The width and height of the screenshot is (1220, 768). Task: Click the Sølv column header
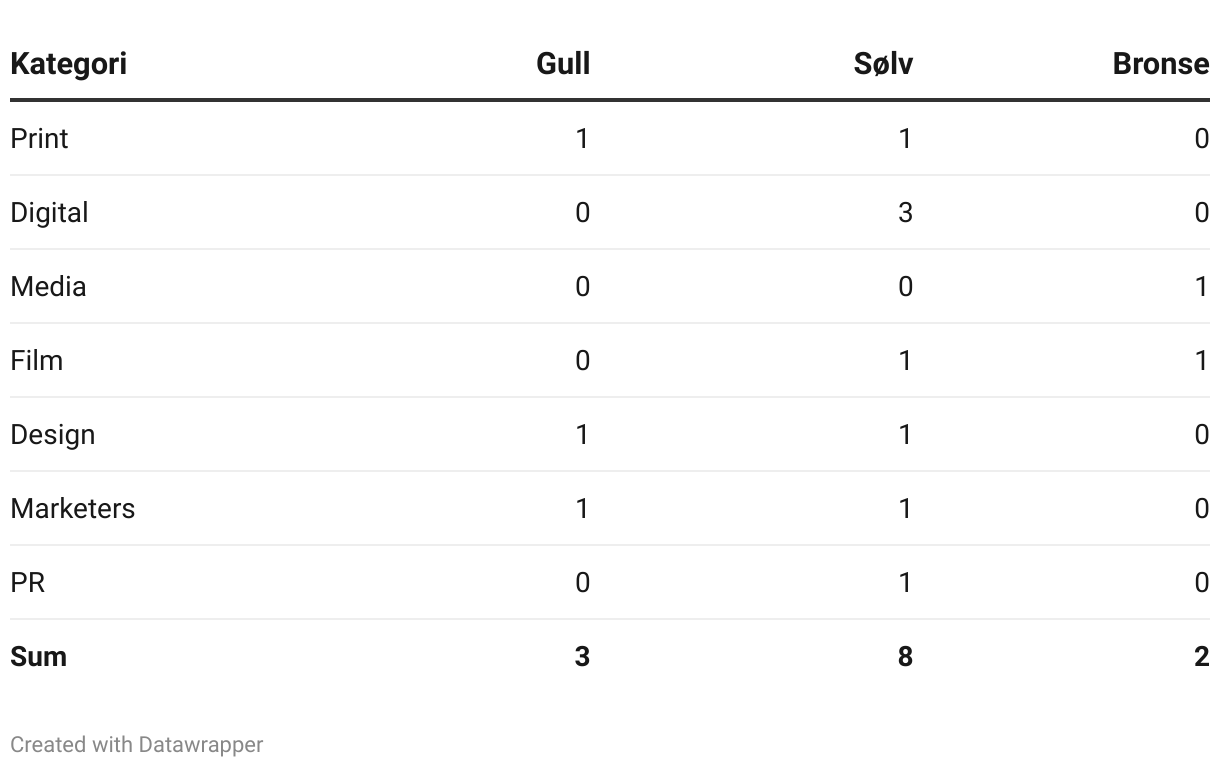point(883,64)
